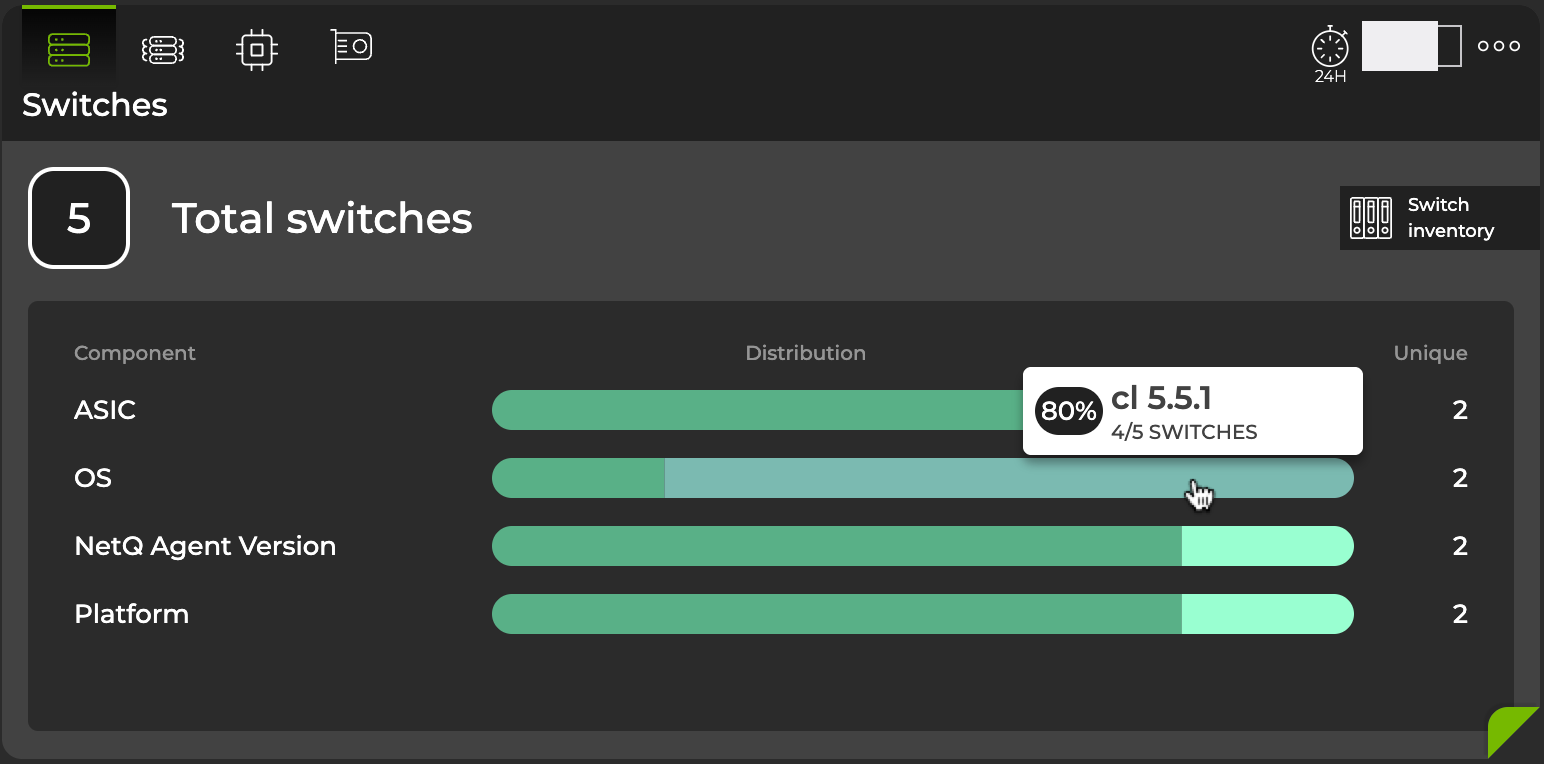The width and height of the screenshot is (1544, 764).
Task: Select light green NetQ Agent Version segment
Action: coord(1267,546)
